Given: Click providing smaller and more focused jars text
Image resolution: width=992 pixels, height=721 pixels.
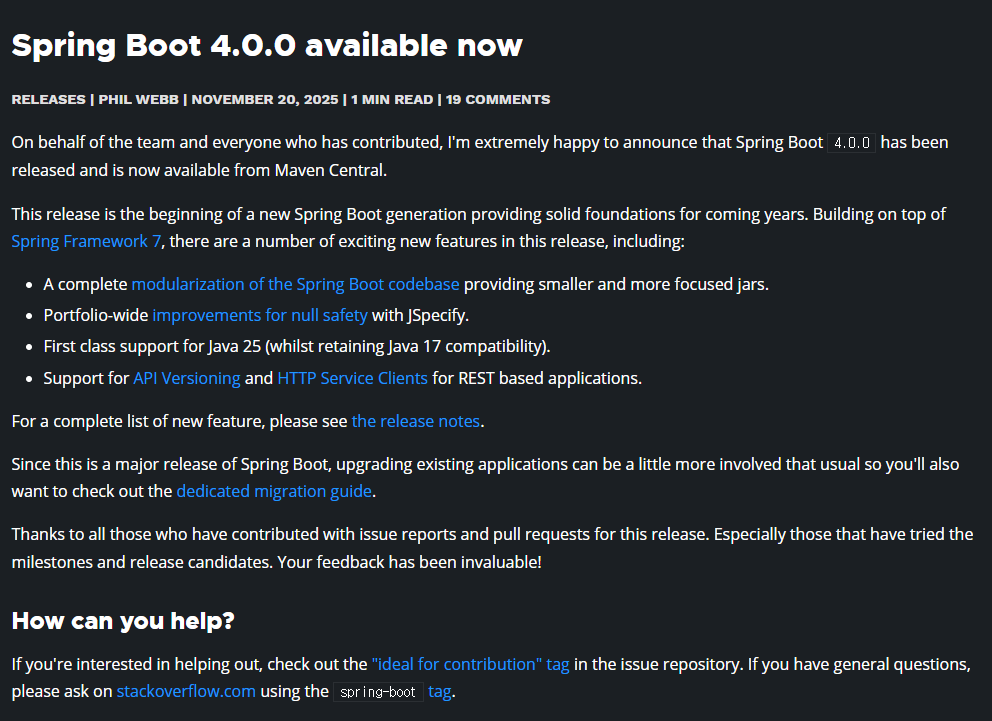Looking at the screenshot, I should [x=616, y=285].
